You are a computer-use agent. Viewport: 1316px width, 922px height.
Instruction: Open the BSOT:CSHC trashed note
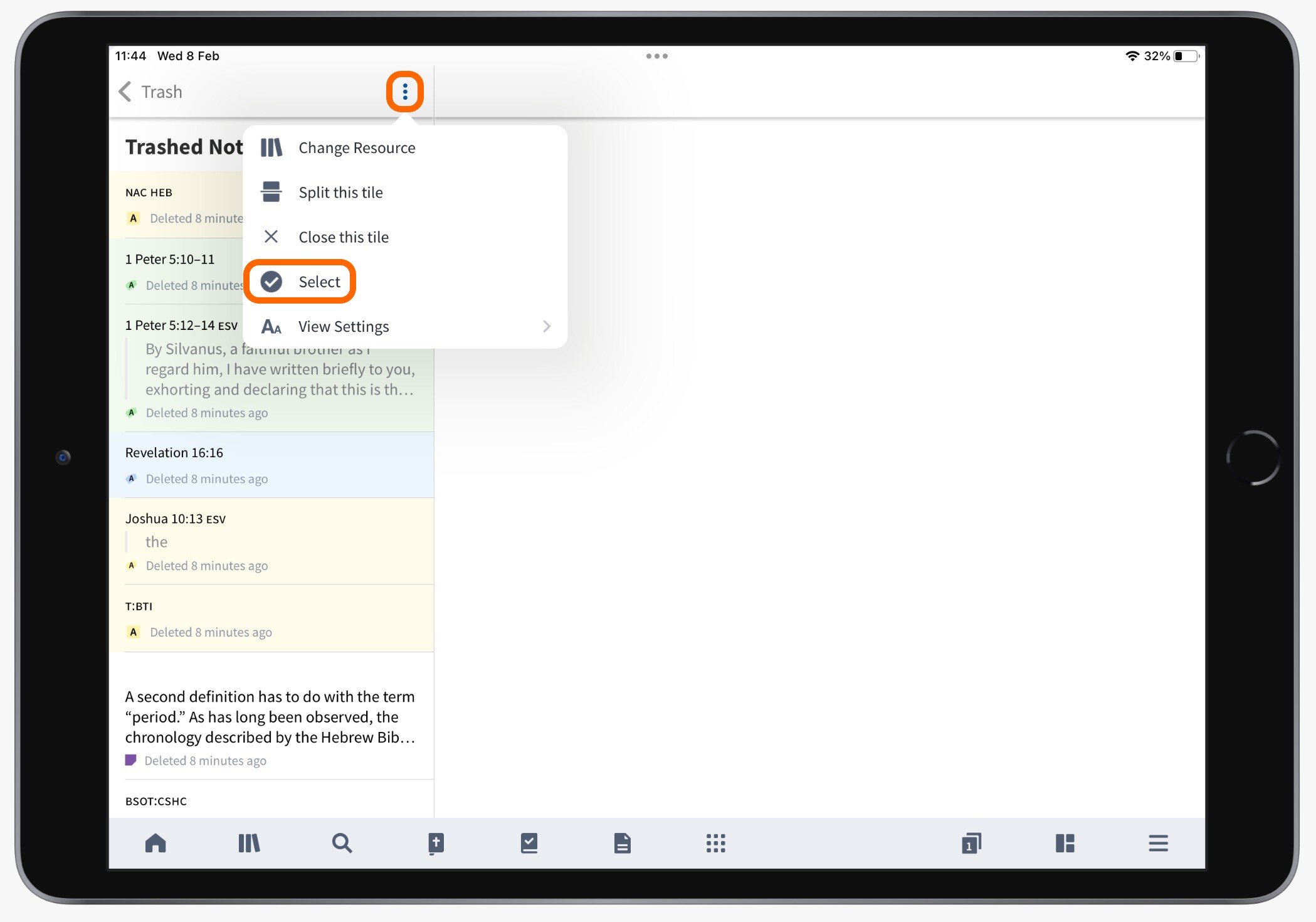pyautogui.click(x=271, y=800)
